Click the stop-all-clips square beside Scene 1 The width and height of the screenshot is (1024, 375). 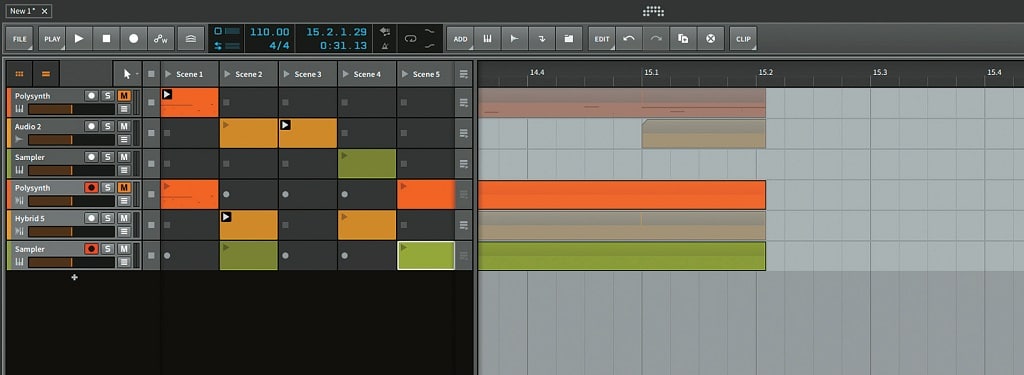(152, 74)
